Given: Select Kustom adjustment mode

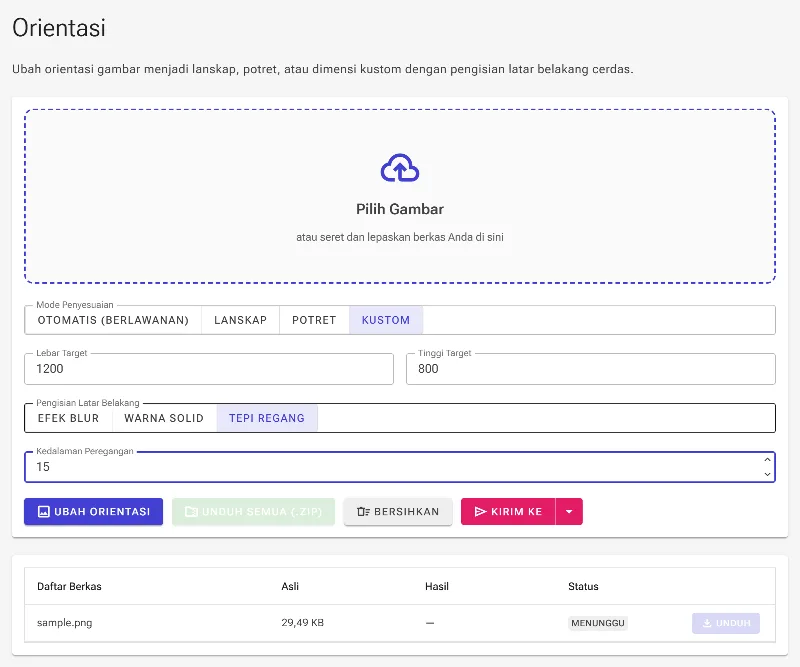Looking at the screenshot, I should pos(386,320).
